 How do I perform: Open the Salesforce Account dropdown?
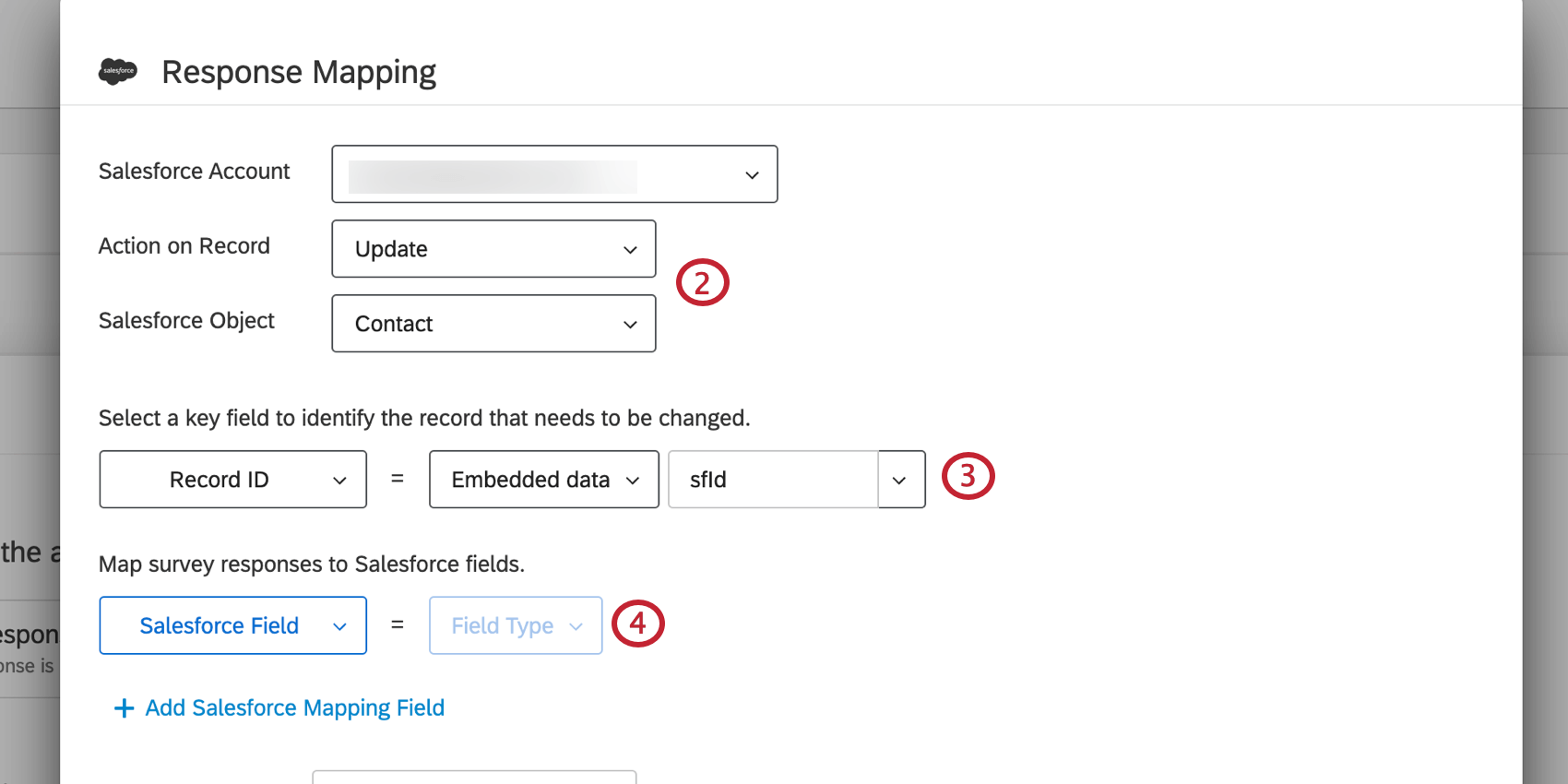point(554,174)
